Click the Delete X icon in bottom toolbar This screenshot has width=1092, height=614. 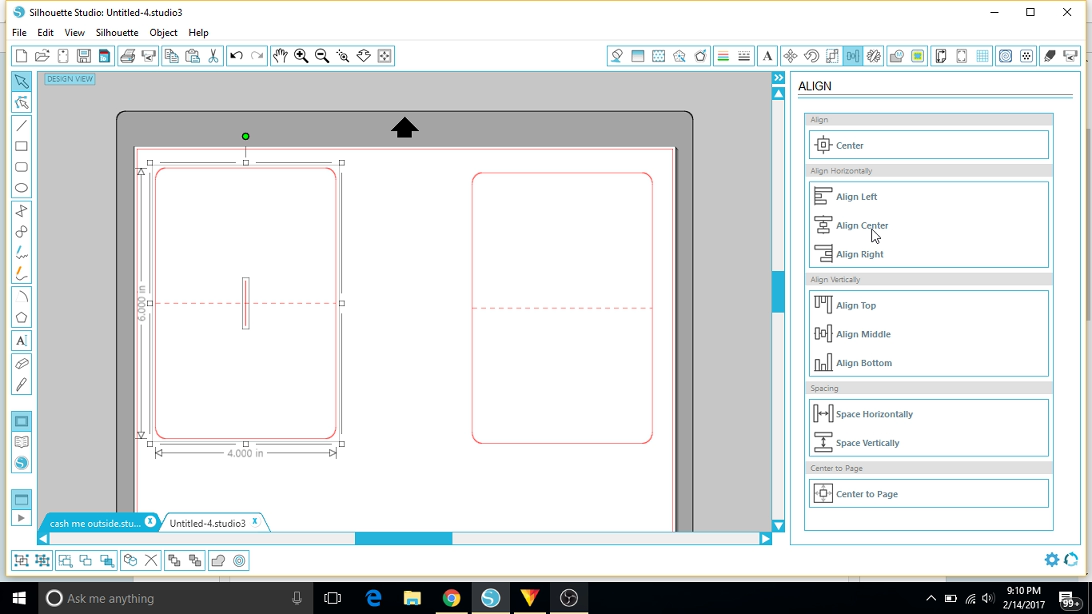coord(151,560)
